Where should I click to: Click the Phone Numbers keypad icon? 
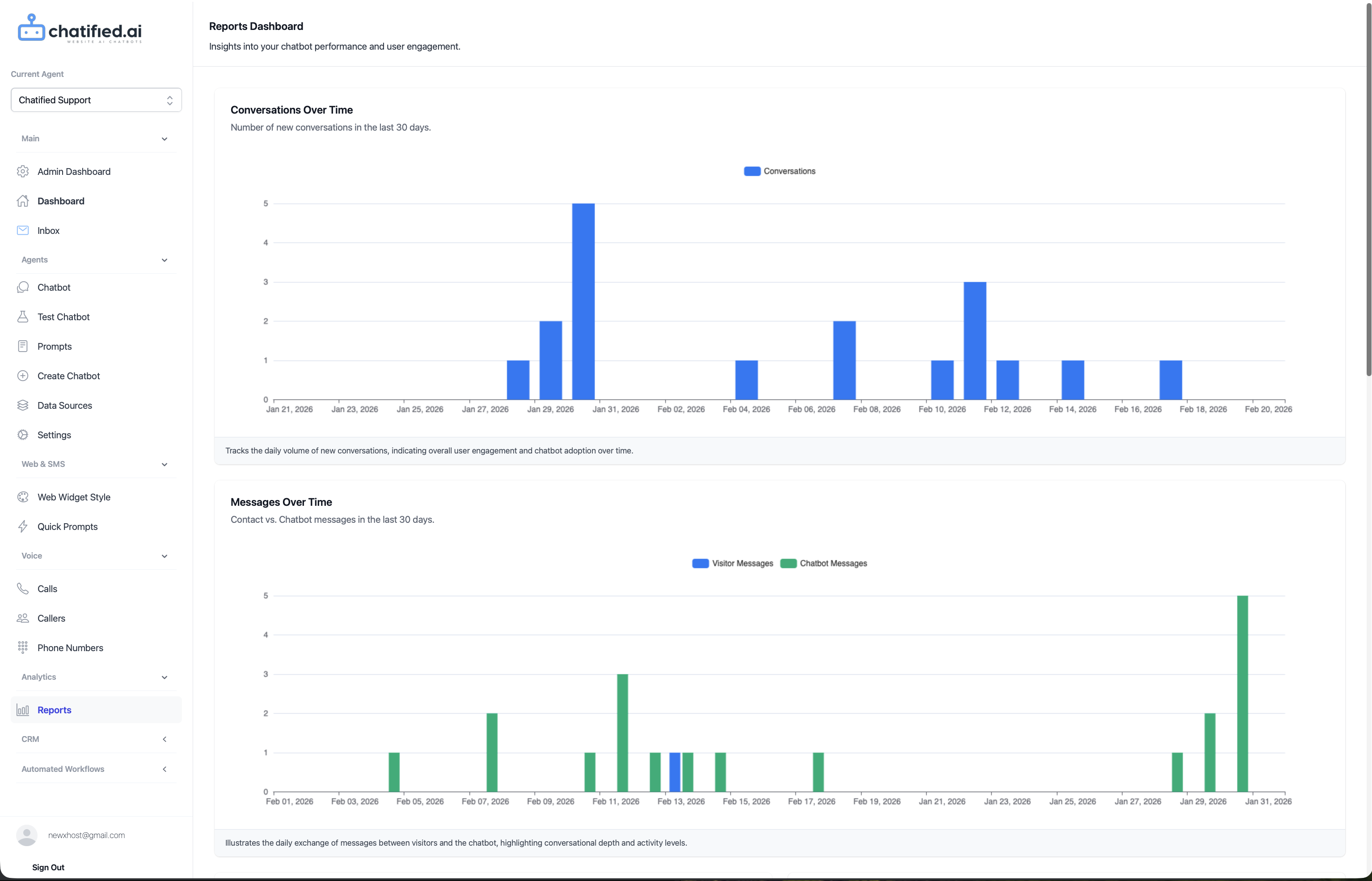(x=23, y=648)
